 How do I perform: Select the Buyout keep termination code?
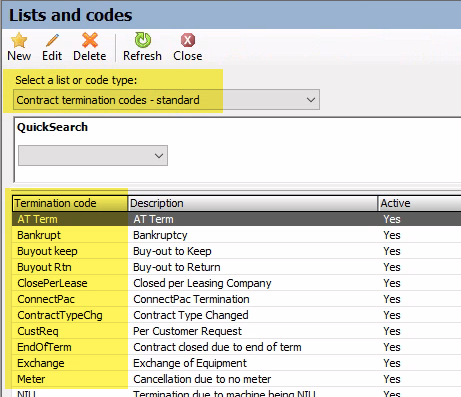[x=47, y=251]
